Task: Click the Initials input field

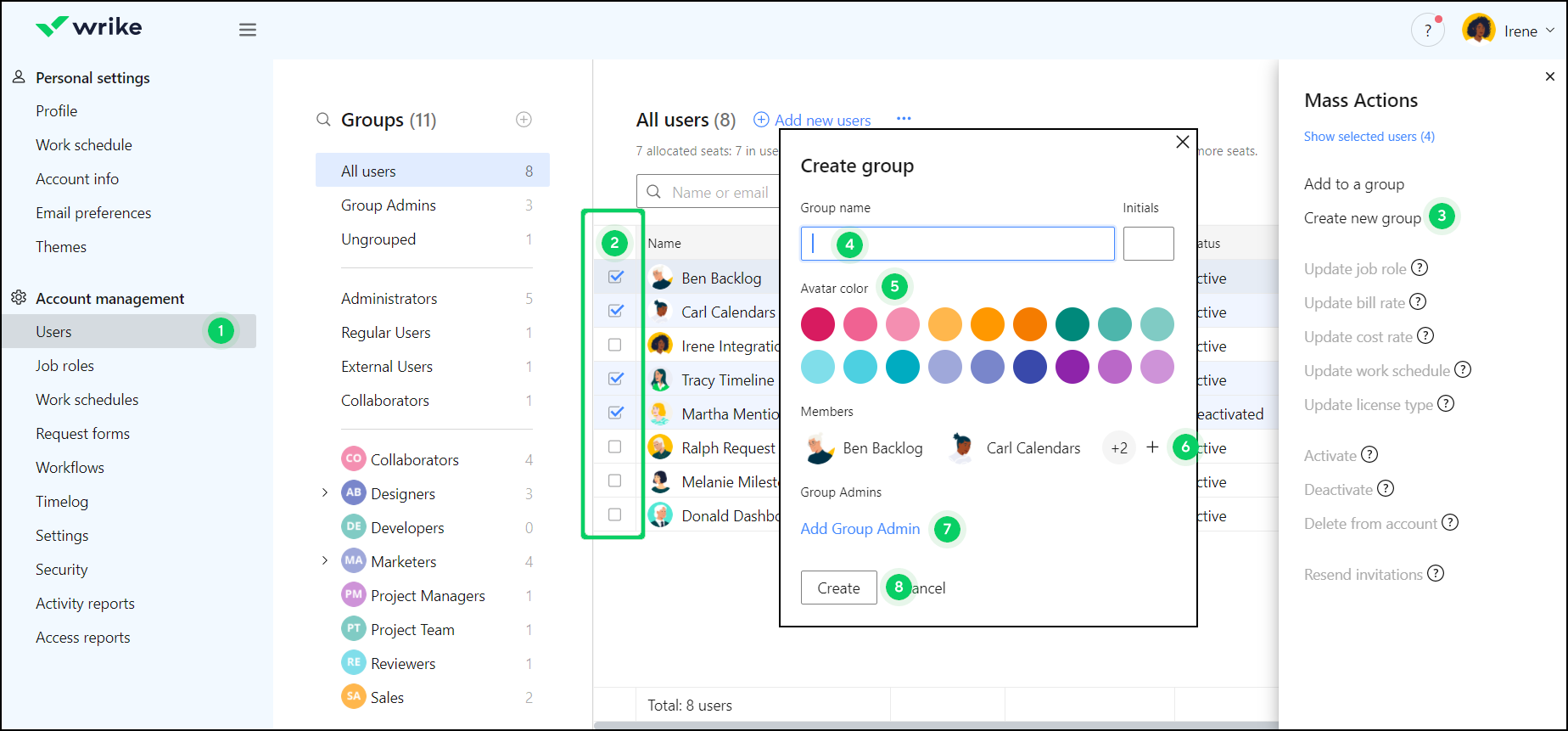Action: [x=1148, y=244]
